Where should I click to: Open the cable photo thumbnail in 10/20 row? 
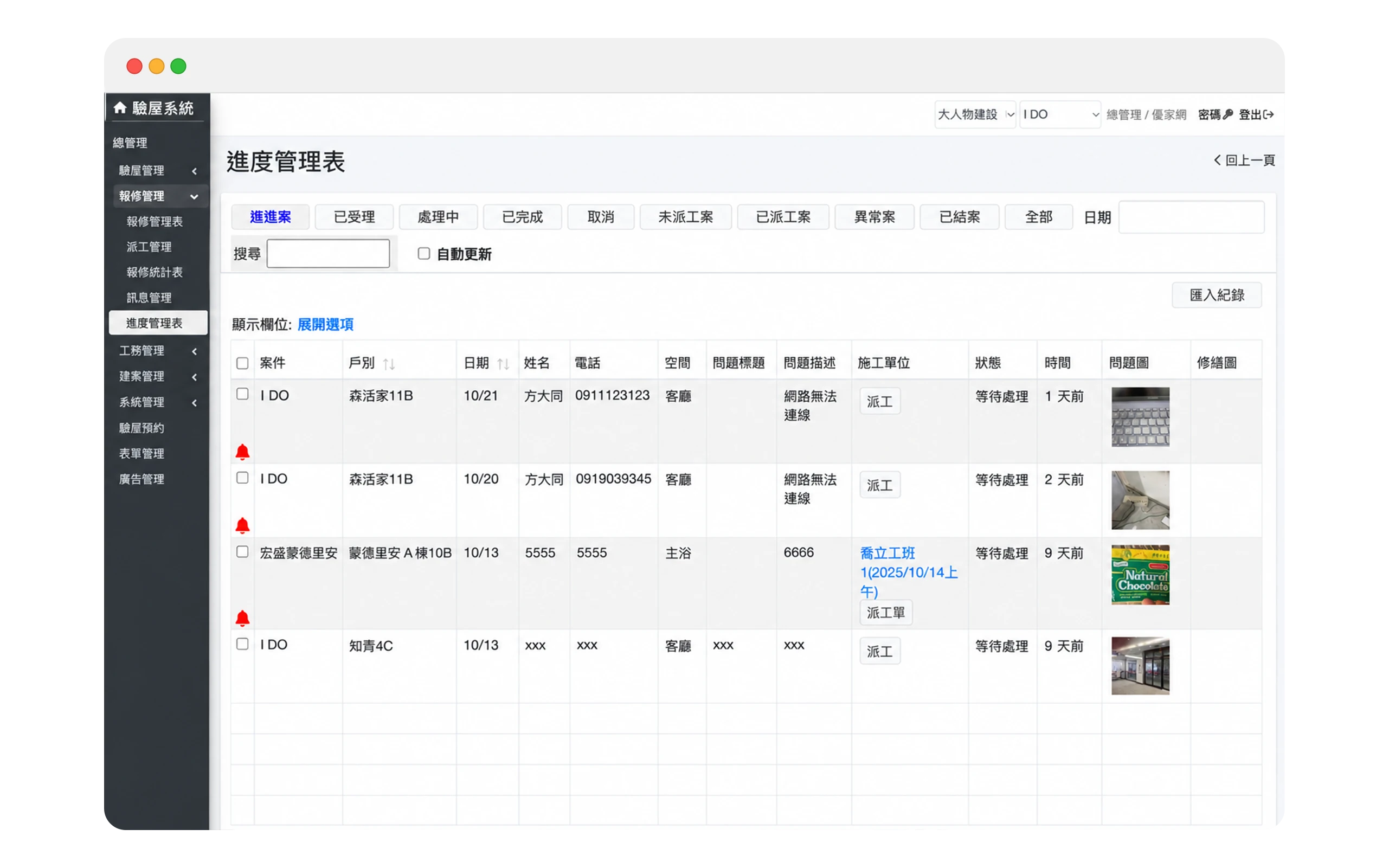1140,500
